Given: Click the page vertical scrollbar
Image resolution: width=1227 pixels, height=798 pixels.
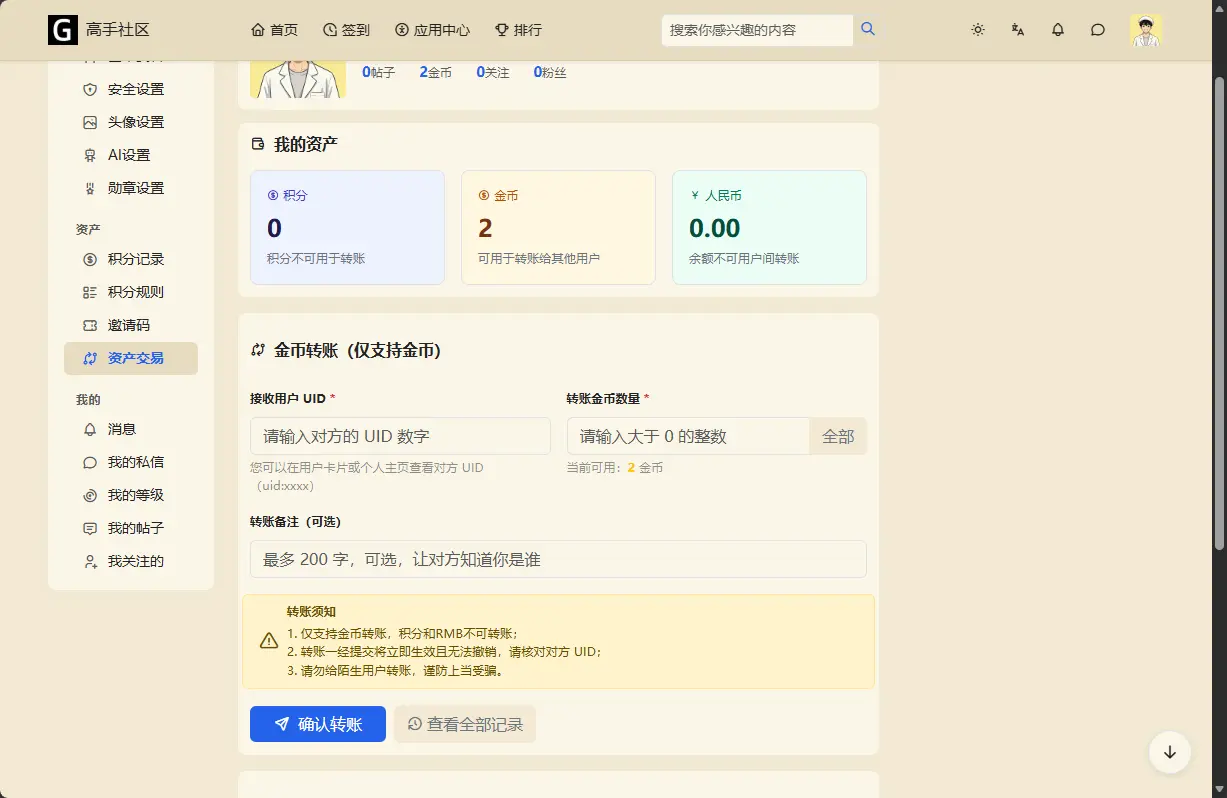Looking at the screenshot, I should [x=1219, y=313].
